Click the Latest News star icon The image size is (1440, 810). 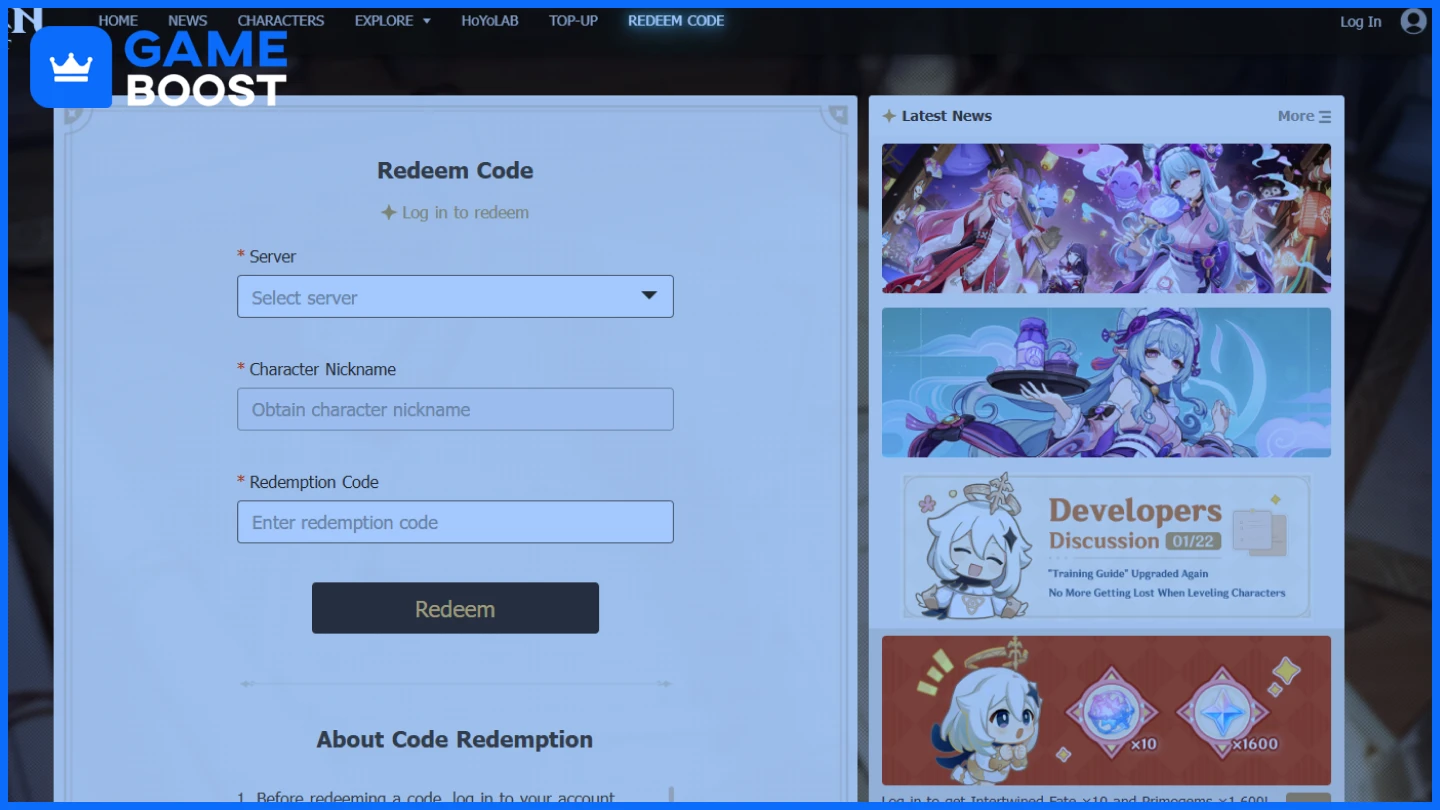point(889,116)
